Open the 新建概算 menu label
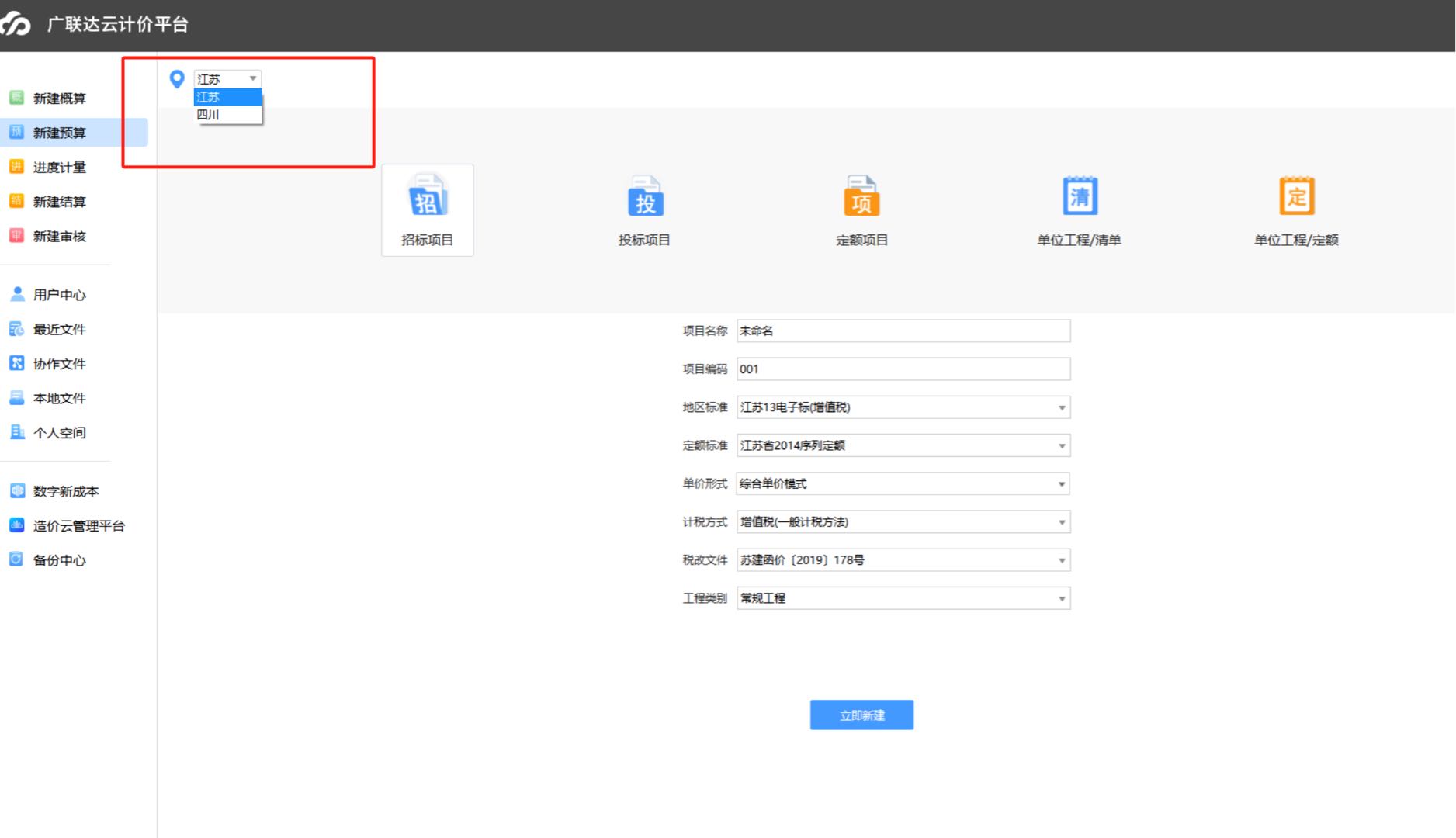Image resolution: width=1456 pixels, height=838 pixels. point(60,99)
